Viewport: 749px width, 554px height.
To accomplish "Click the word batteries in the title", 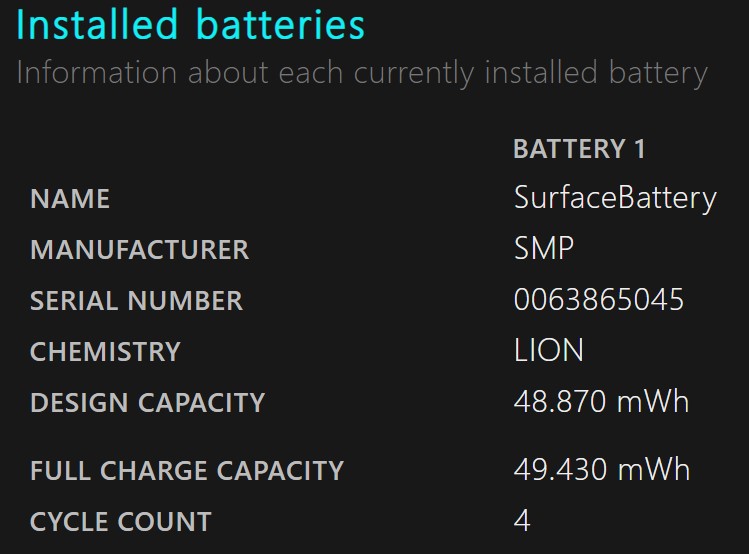I will 280,24.
